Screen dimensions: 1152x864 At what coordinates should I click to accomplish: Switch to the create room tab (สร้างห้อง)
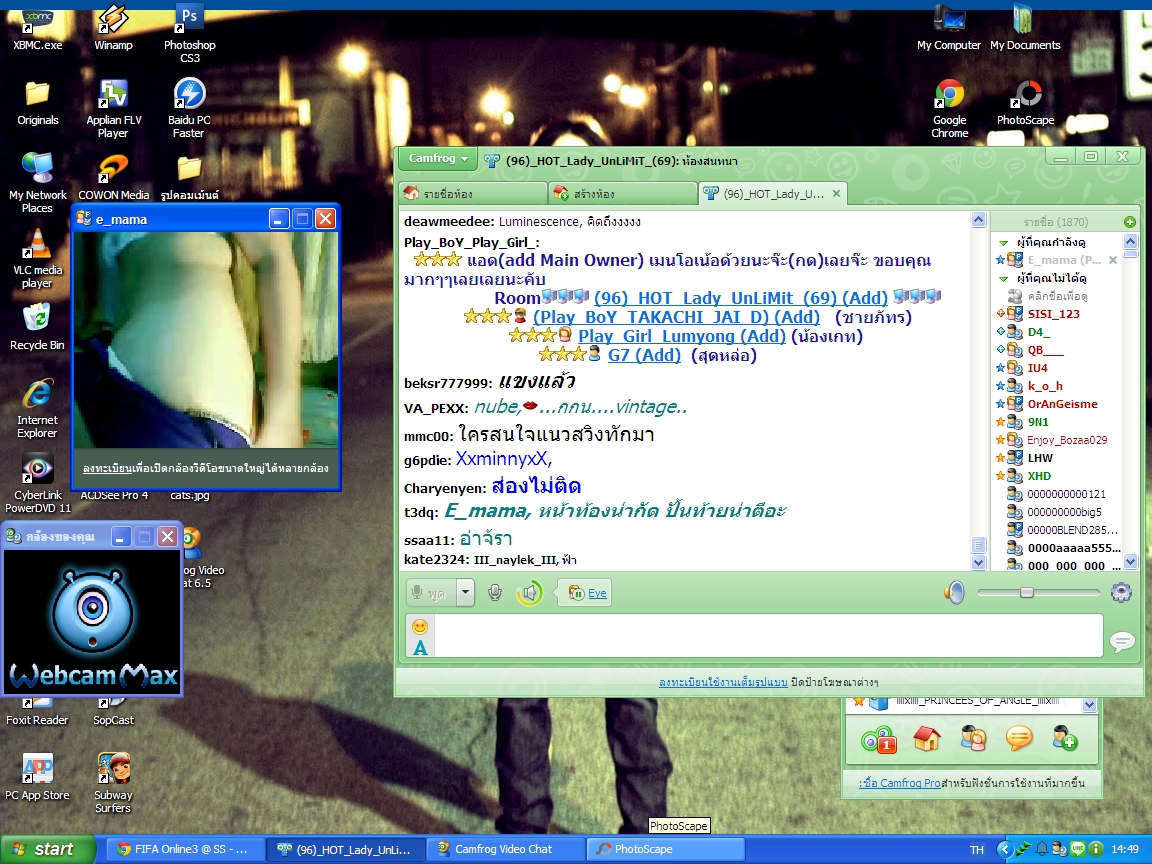pyautogui.click(x=622, y=193)
